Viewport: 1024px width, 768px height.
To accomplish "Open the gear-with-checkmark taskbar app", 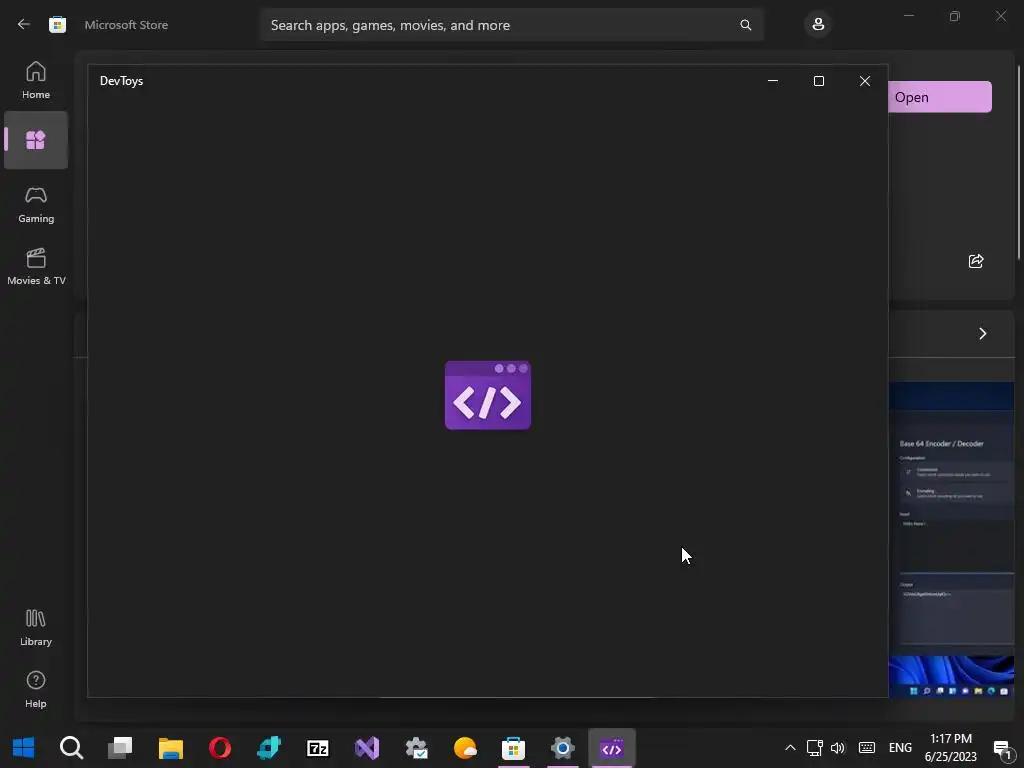I will pos(416,748).
